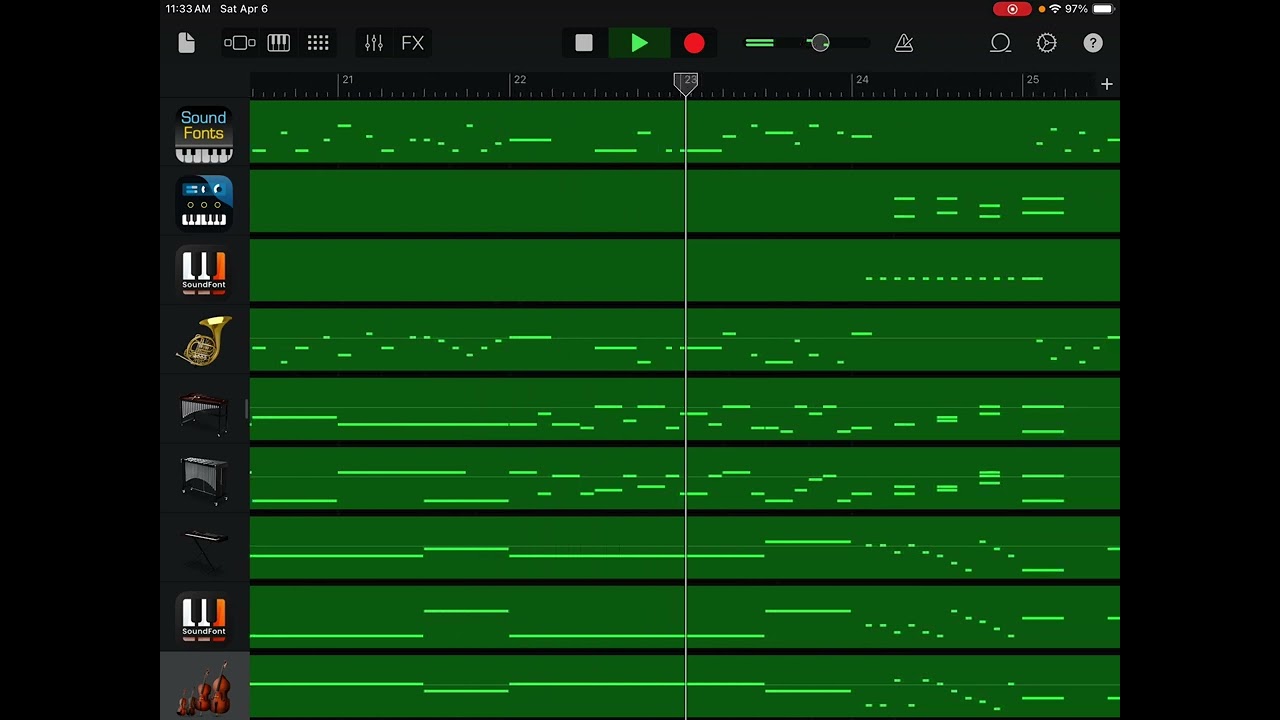Select the synth keyboard track region
Viewport: 1280px width, 720px height.
tap(685, 202)
